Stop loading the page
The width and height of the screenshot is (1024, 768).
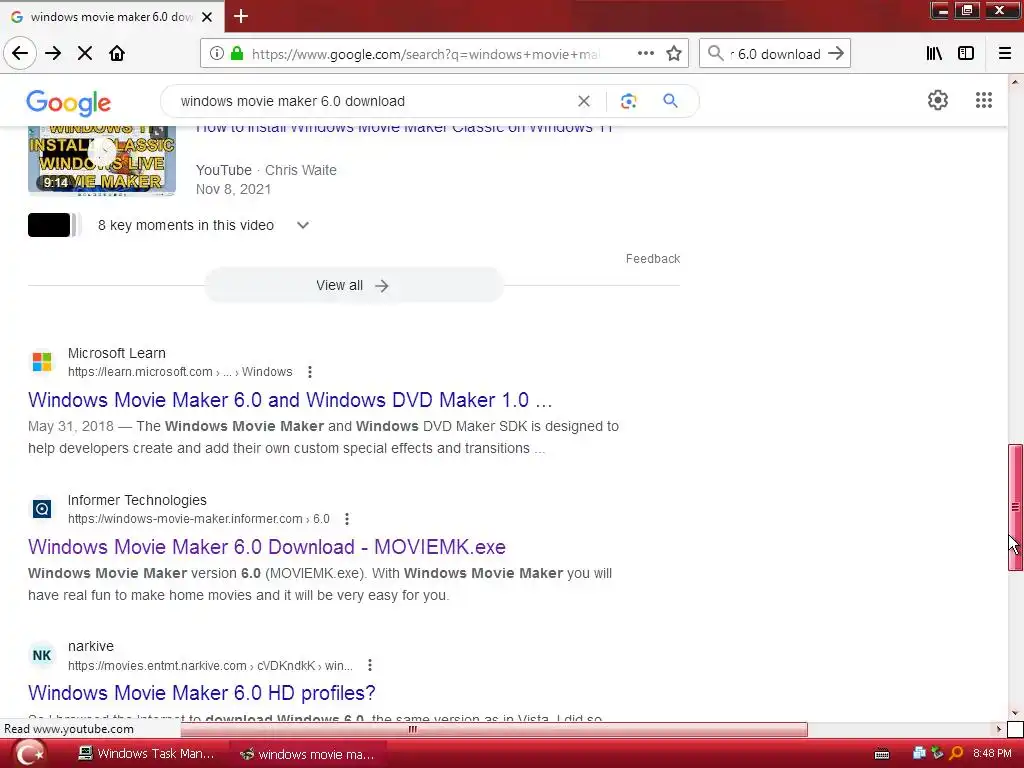click(x=85, y=54)
